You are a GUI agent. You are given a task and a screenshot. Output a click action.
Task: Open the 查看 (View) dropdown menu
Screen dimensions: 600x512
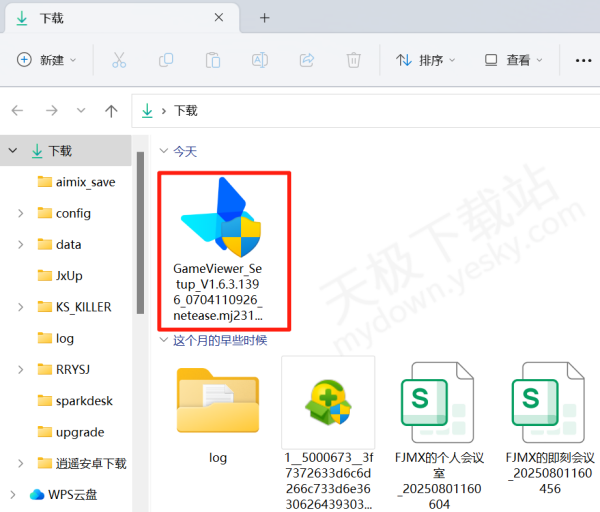tap(512, 60)
